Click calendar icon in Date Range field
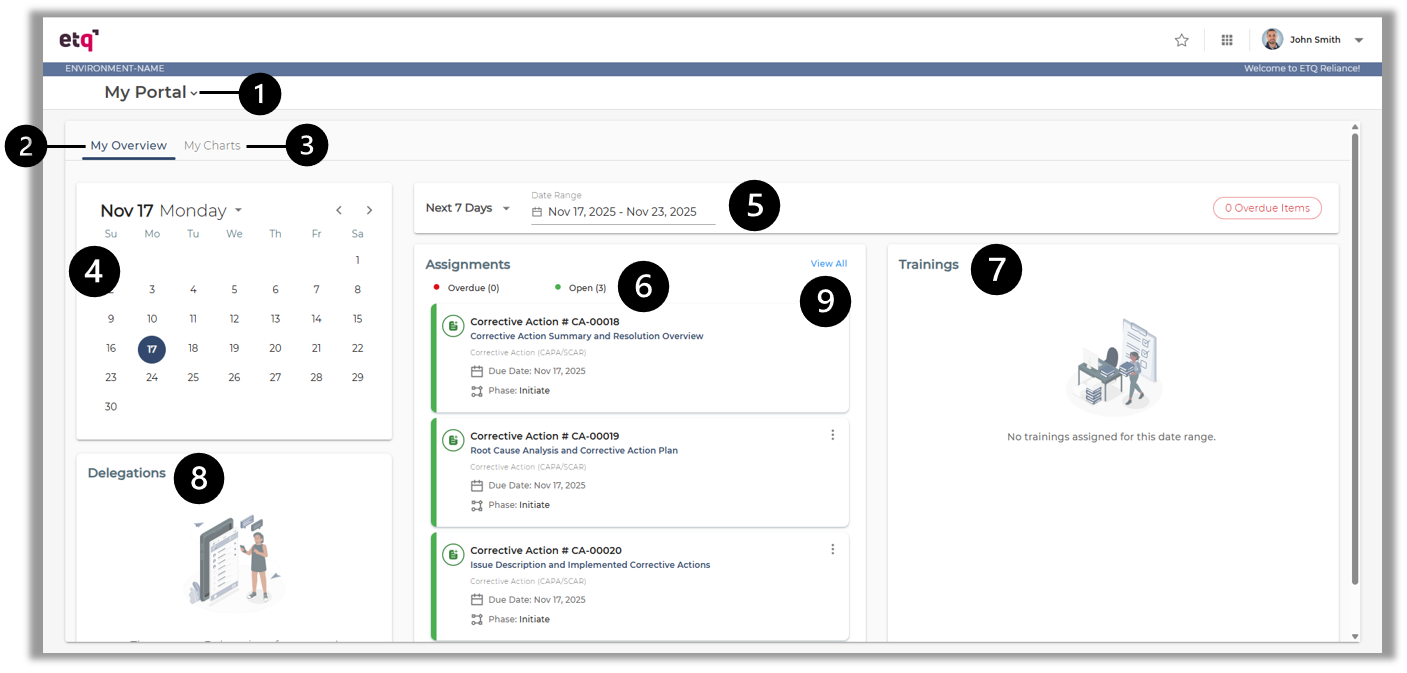Screen dimensions: 1407x673 (x=537, y=212)
